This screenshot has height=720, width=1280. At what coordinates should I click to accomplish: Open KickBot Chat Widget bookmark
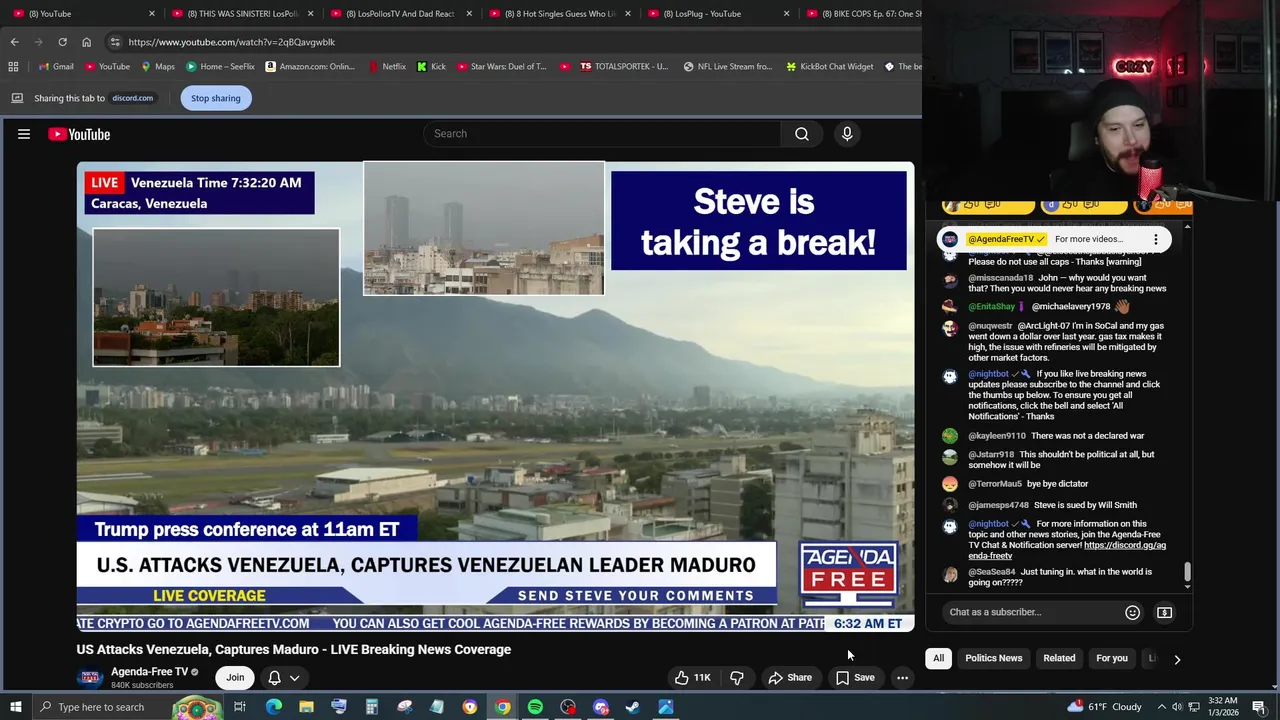tap(830, 66)
